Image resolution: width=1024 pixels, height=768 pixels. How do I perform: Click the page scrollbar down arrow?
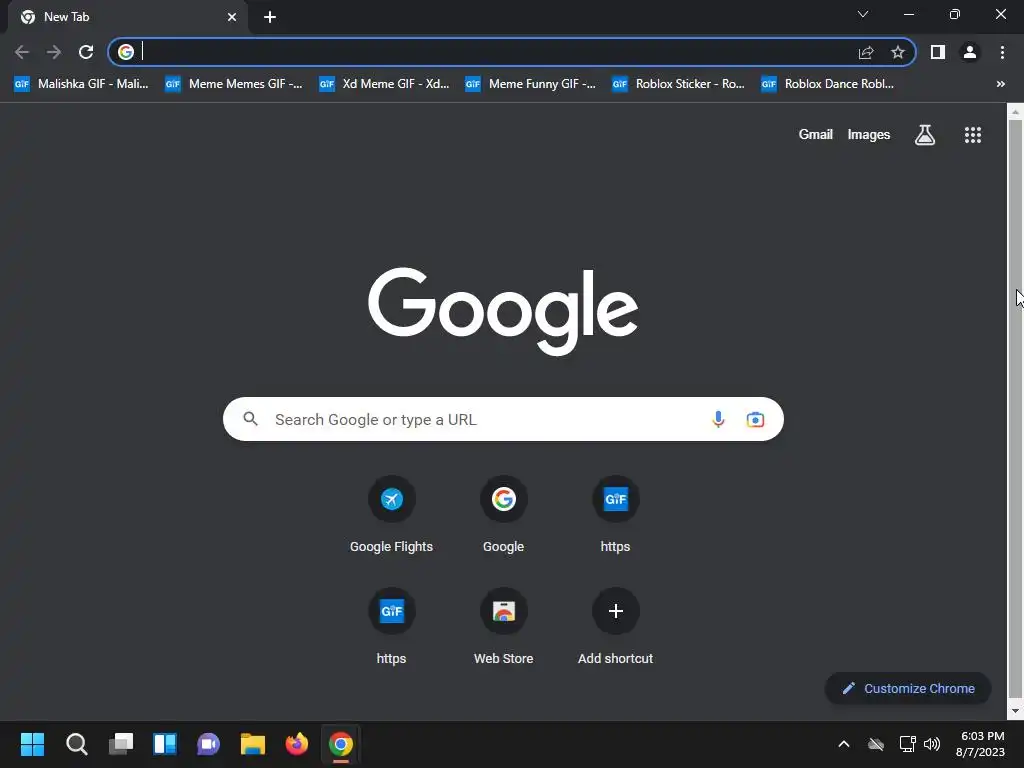[x=1015, y=711]
